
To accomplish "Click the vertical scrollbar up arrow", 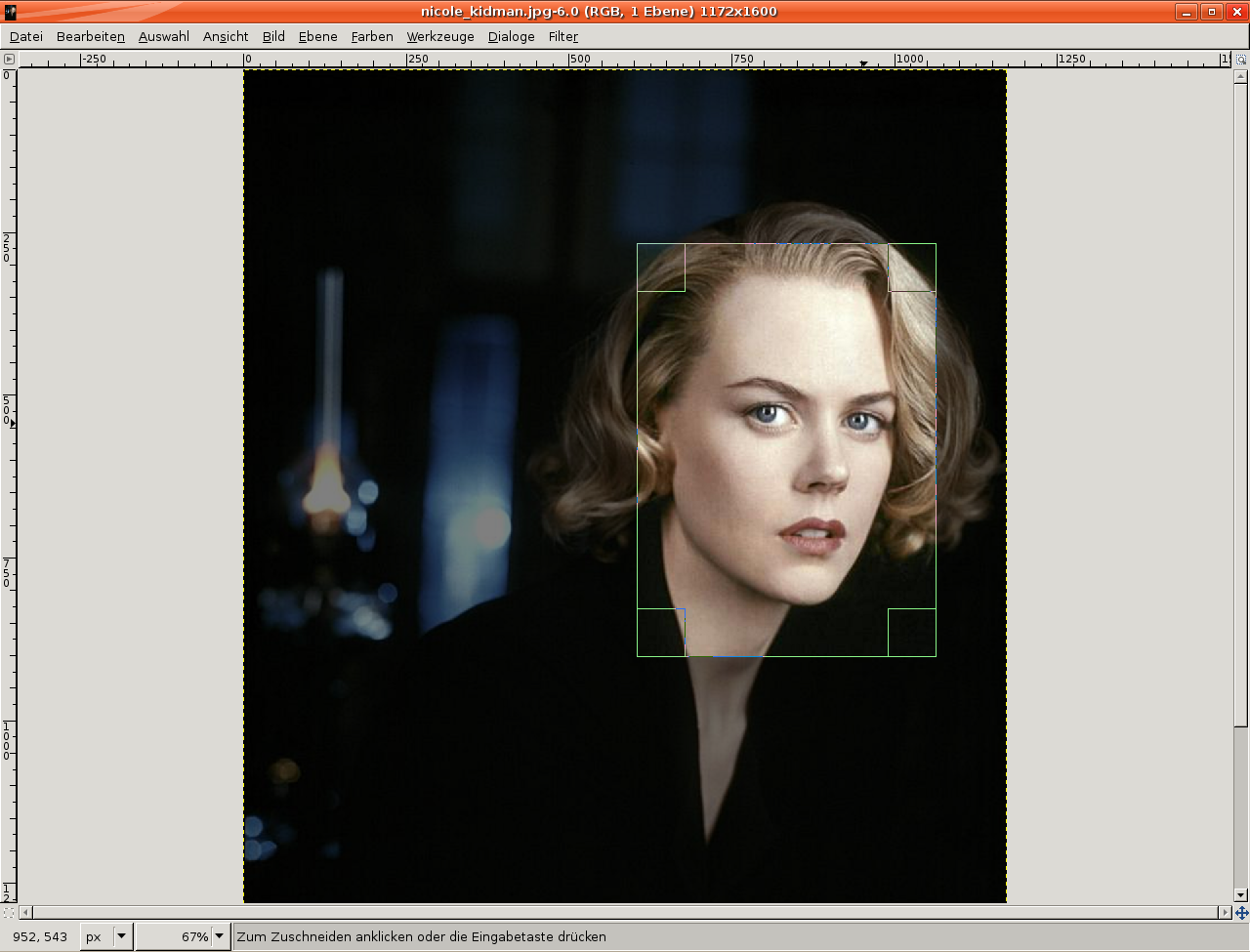I will pyautogui.click(x=1241, y=76).
